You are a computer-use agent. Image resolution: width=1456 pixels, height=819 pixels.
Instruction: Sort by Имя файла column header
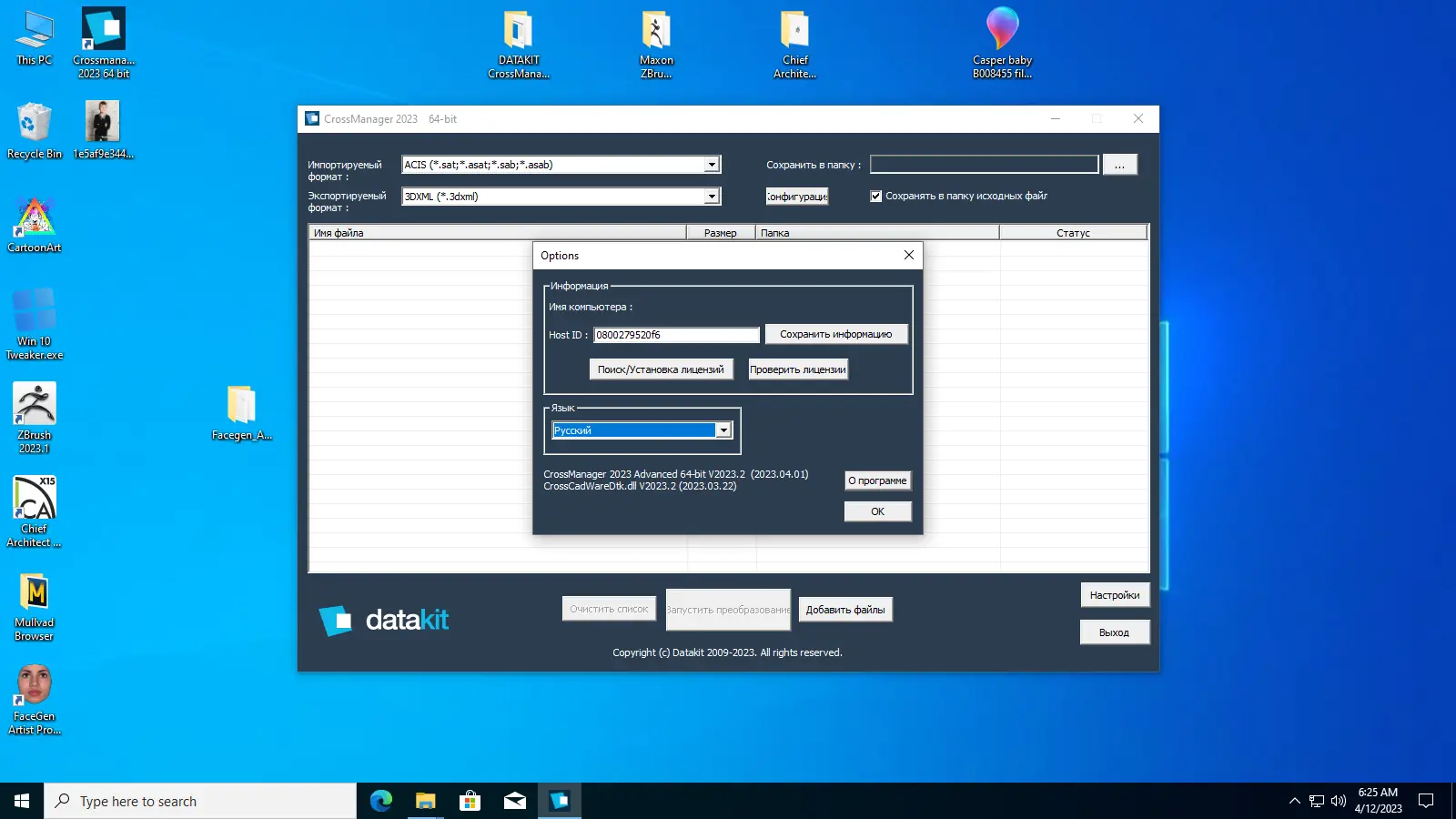click(498, 233)
